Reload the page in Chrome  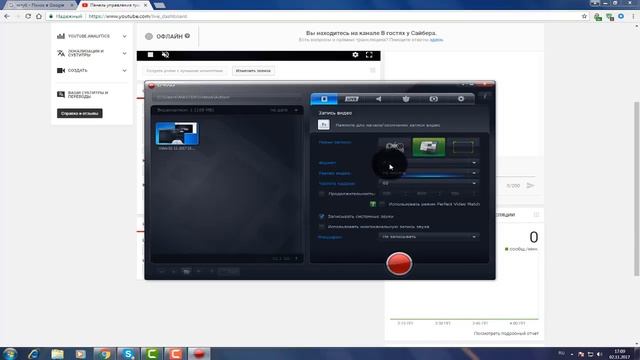28,16
